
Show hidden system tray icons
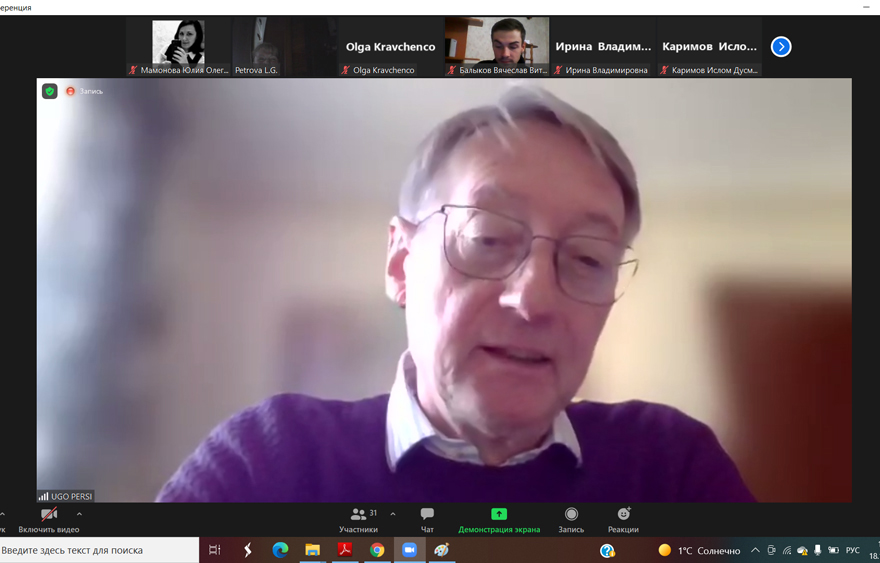pos(755,551)
